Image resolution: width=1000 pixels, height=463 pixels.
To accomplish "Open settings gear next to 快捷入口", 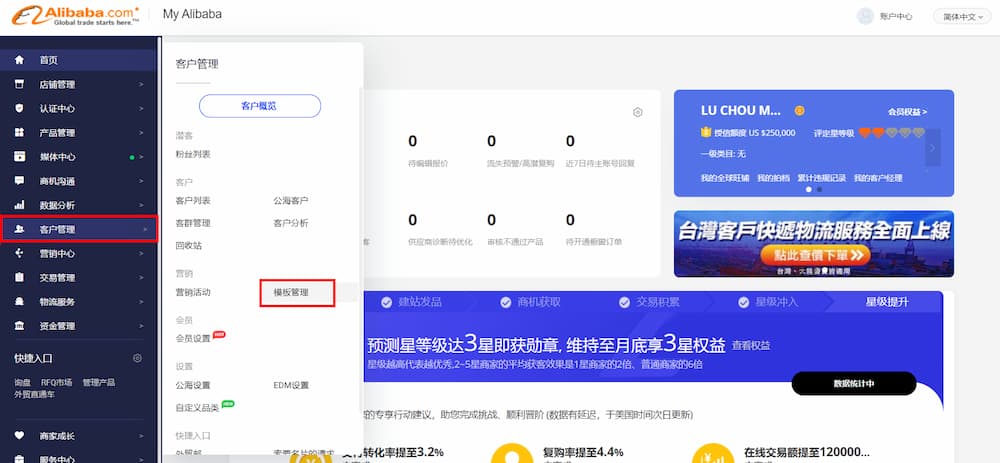I will point(137,358).
